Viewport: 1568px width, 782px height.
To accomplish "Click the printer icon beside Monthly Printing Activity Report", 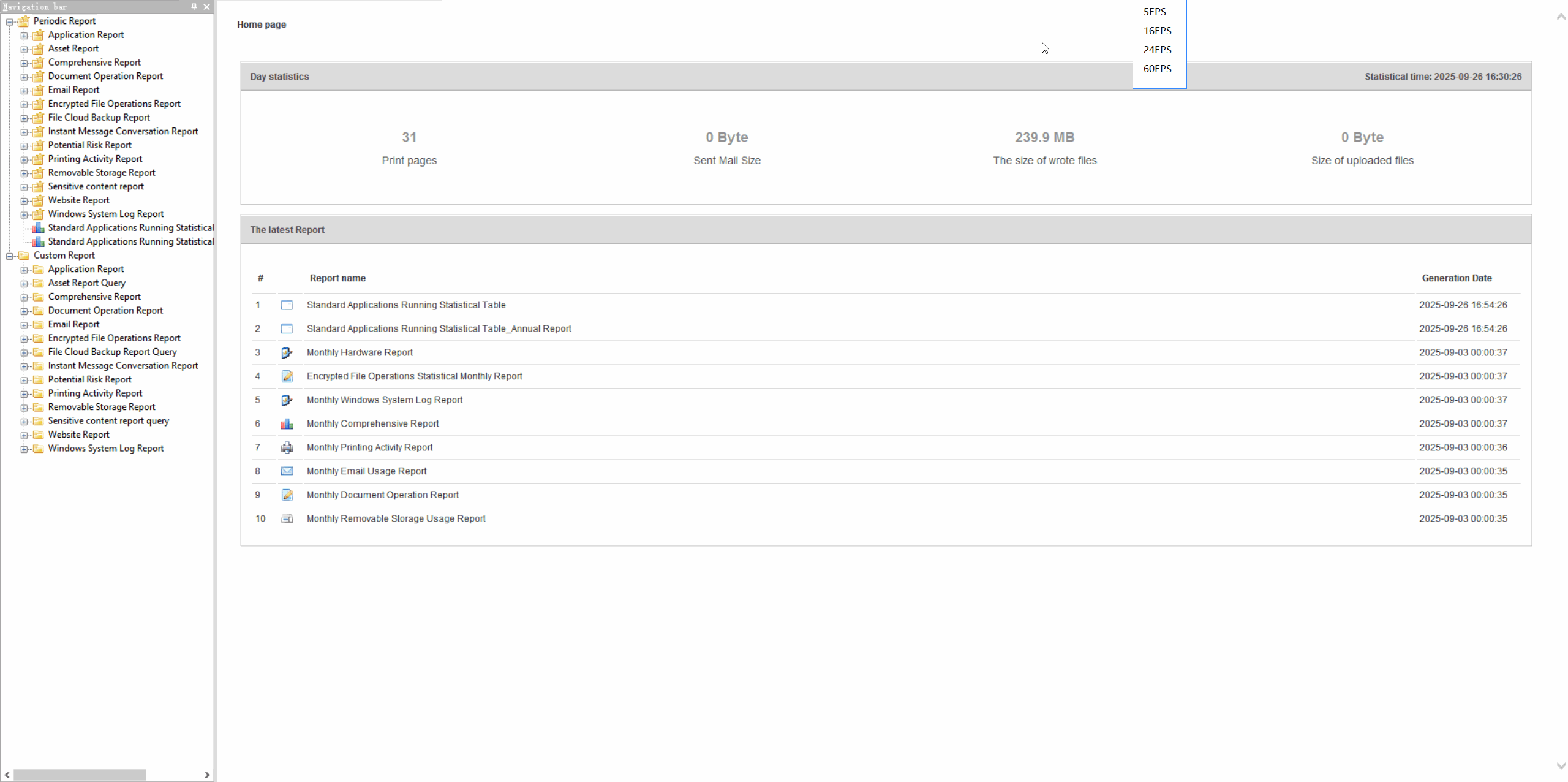I will 287,447.
